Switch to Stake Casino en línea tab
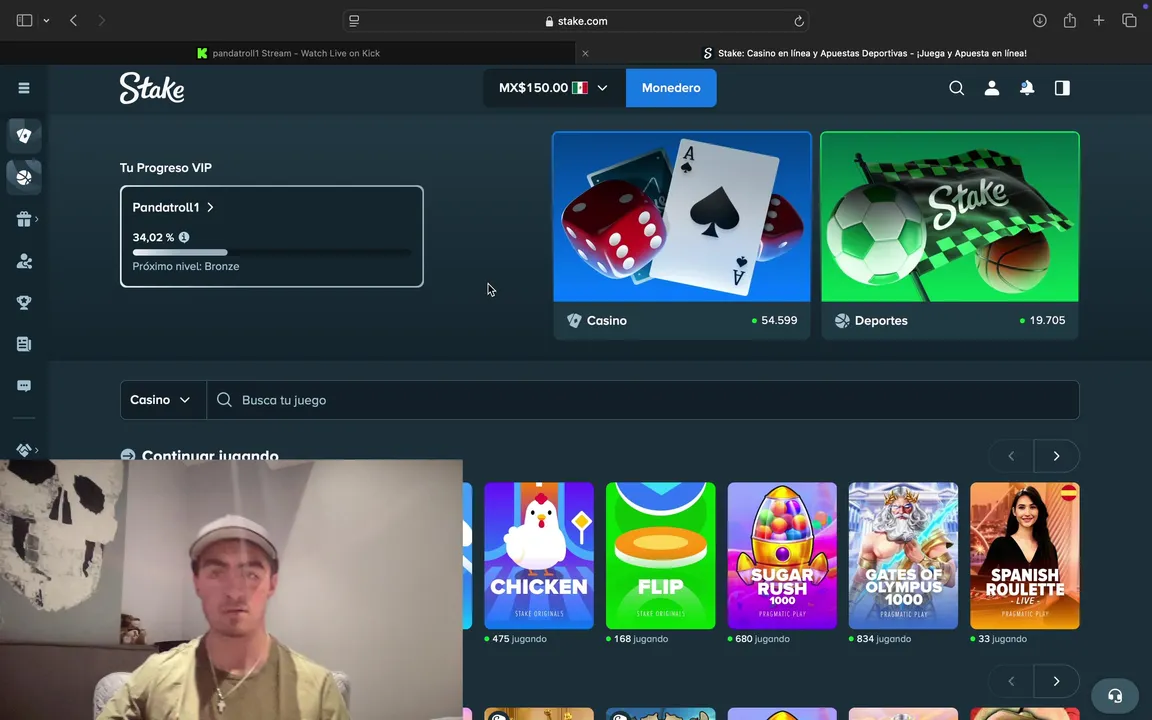1152x720 pixels. 864,53
